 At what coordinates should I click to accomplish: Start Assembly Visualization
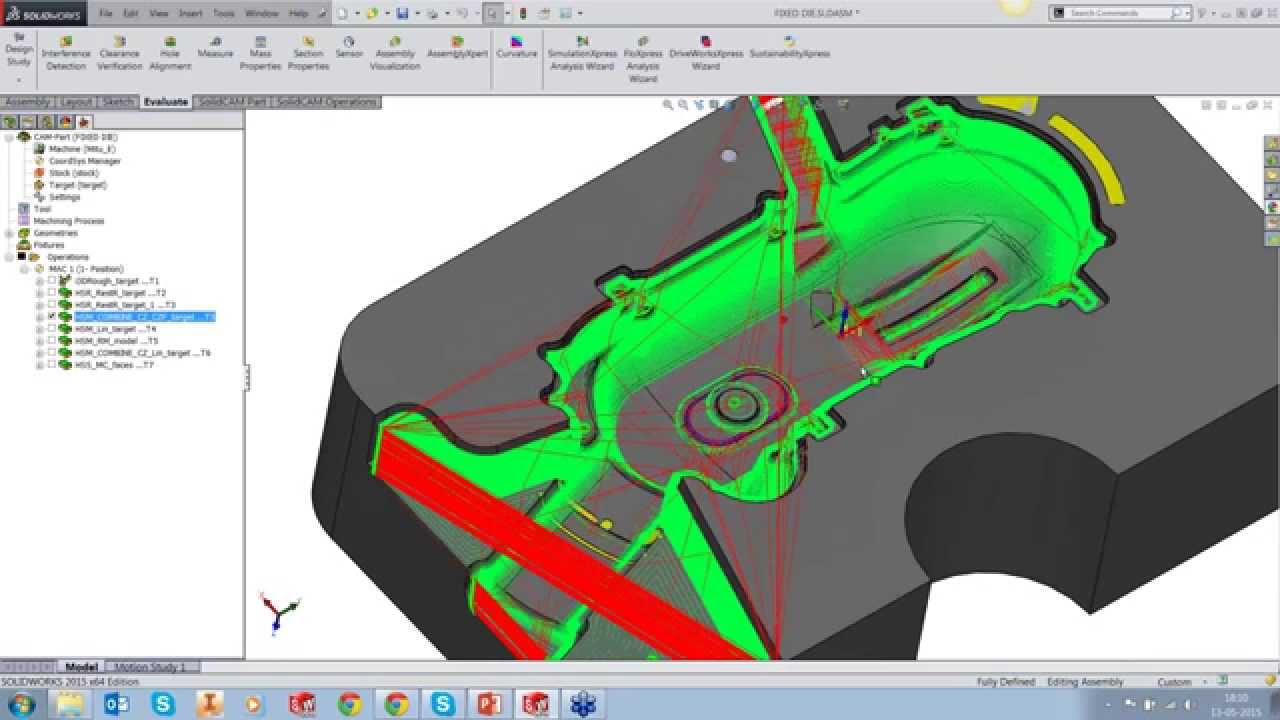[x=395, y=53]
